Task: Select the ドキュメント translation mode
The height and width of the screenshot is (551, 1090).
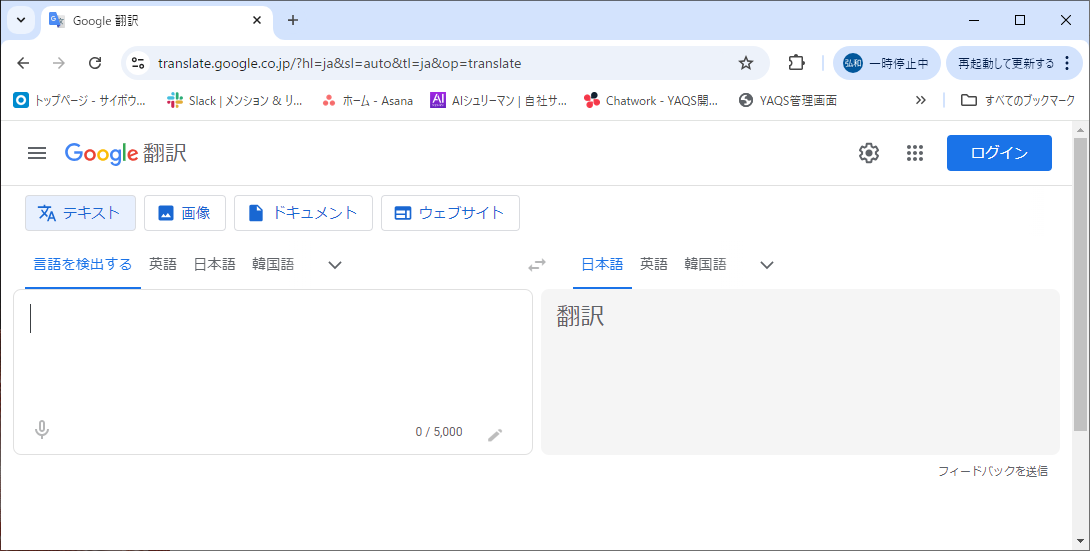Action: click(x=303, y=213)
